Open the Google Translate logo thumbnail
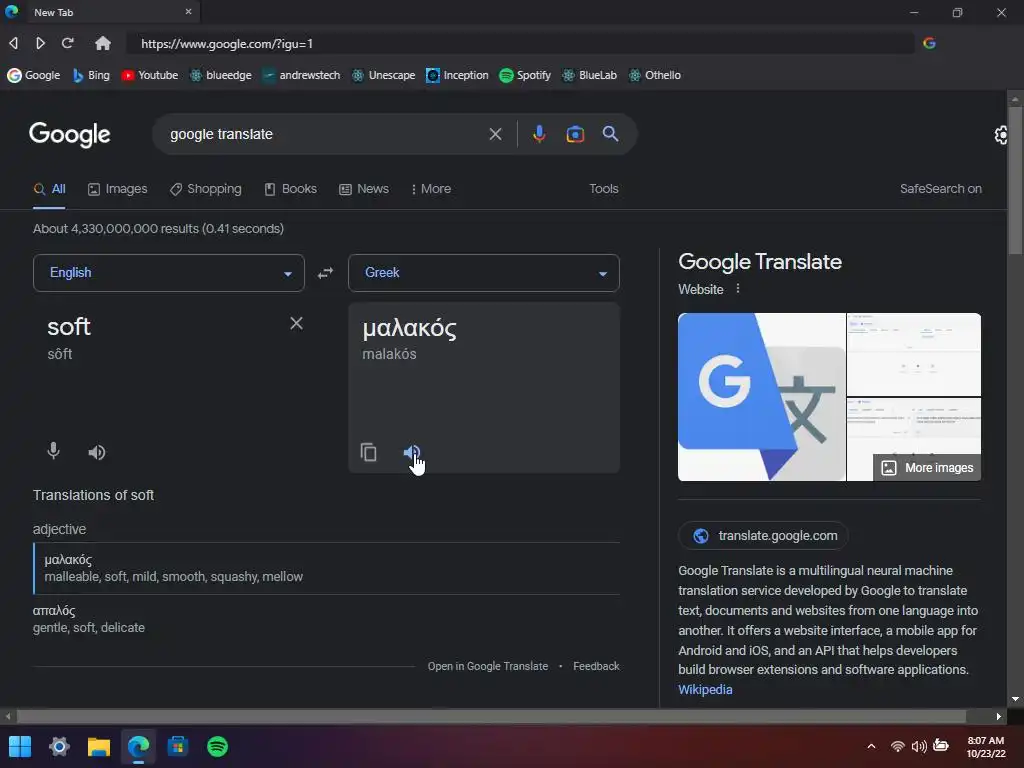Image resolution: width=1024 pixels, height=768 pixels. point(761,397)
